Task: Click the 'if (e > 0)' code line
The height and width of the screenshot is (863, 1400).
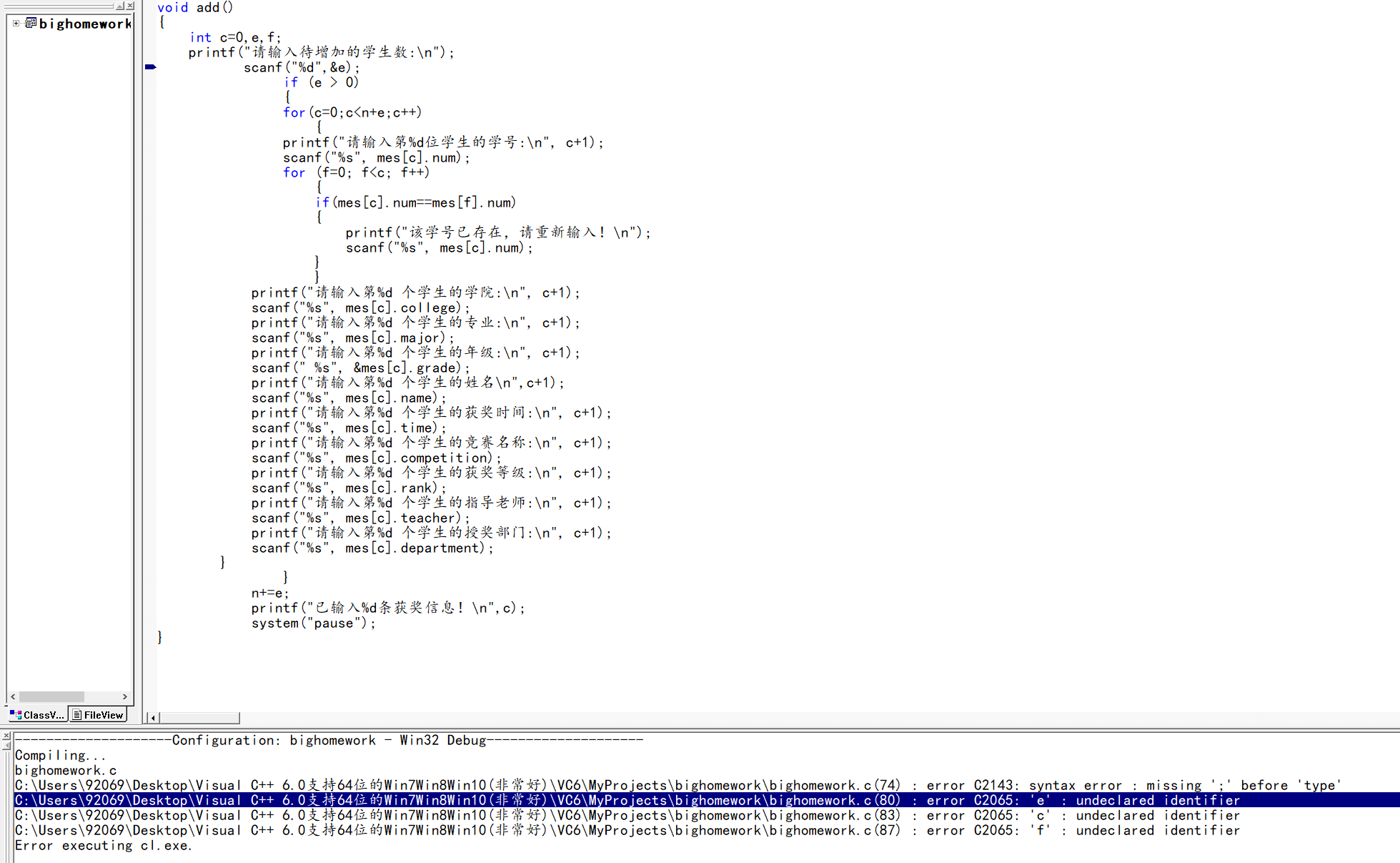Action: tap(321, 82)
